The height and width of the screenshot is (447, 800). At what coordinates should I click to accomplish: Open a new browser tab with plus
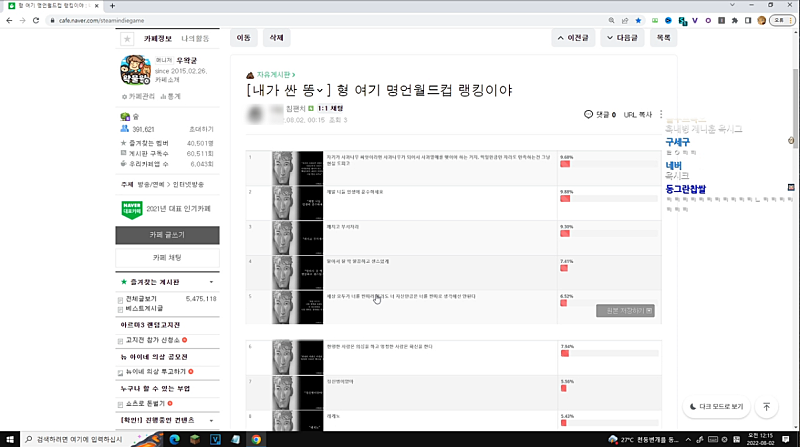(112, 6)
